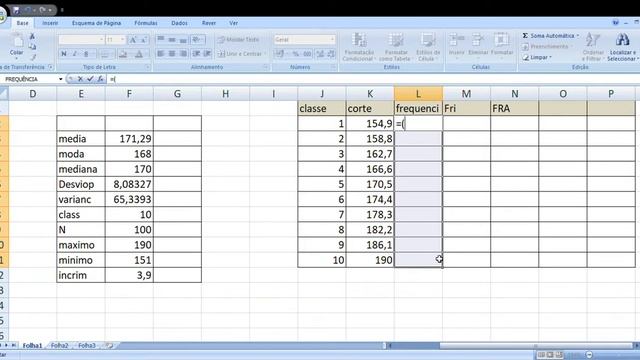Open Tipo de Letra dialog launcher
The height and width of the screenshot is (360, 640).
[x=147, y=67]
